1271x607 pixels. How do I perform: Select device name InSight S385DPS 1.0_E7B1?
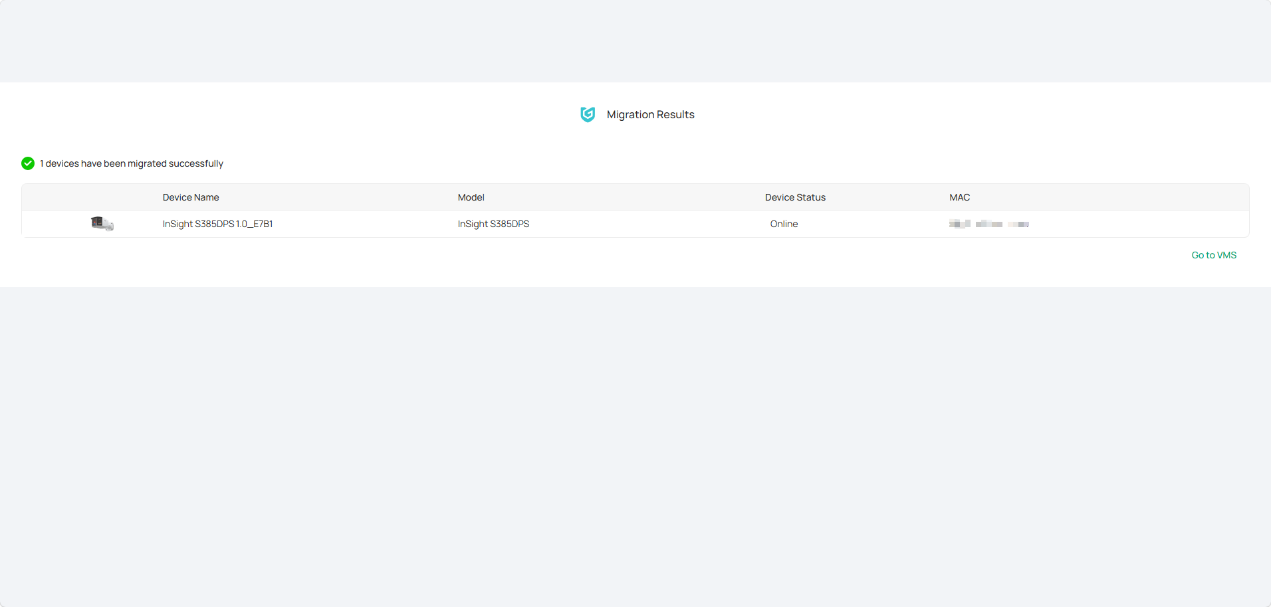[218, 224]
